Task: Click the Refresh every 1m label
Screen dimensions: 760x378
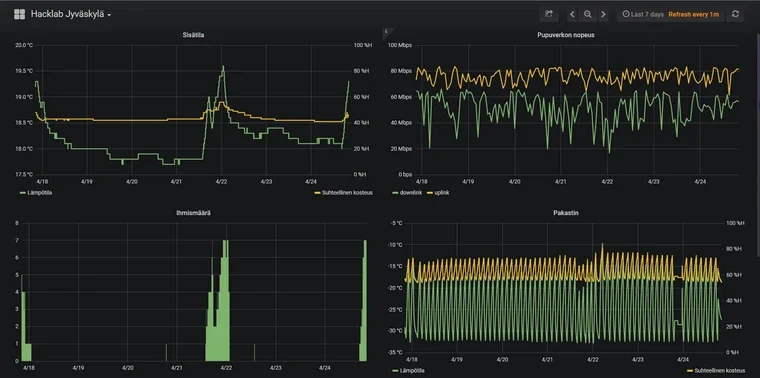Action: [694, 15]
